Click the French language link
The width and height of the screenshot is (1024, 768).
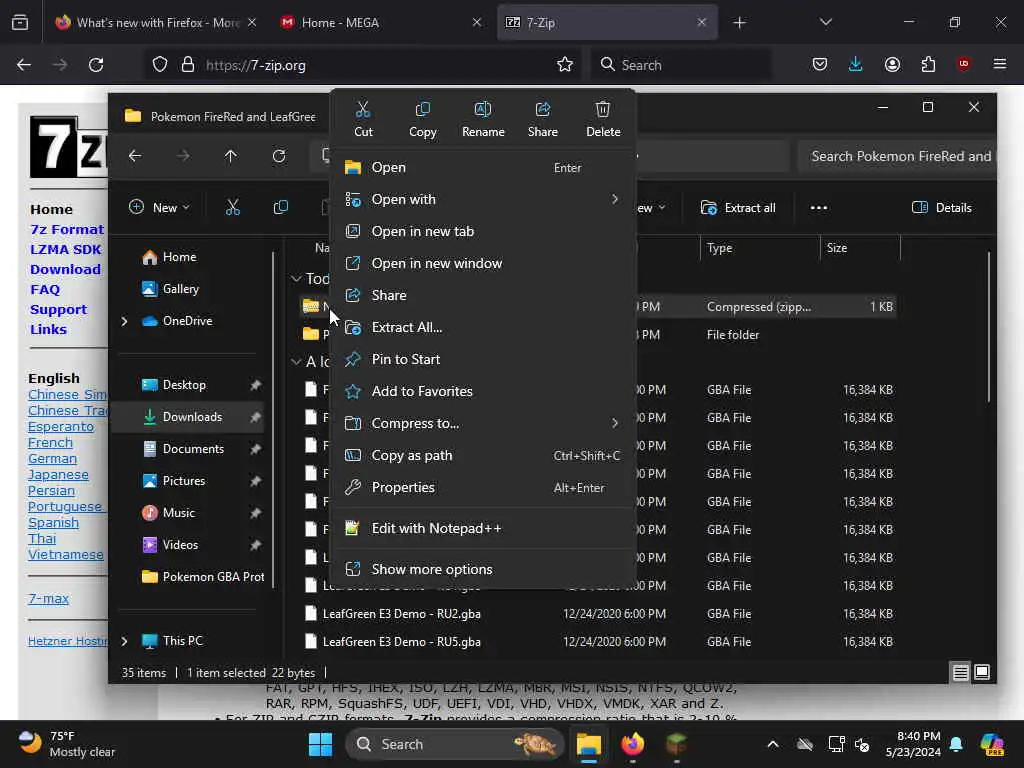(50, 443)
